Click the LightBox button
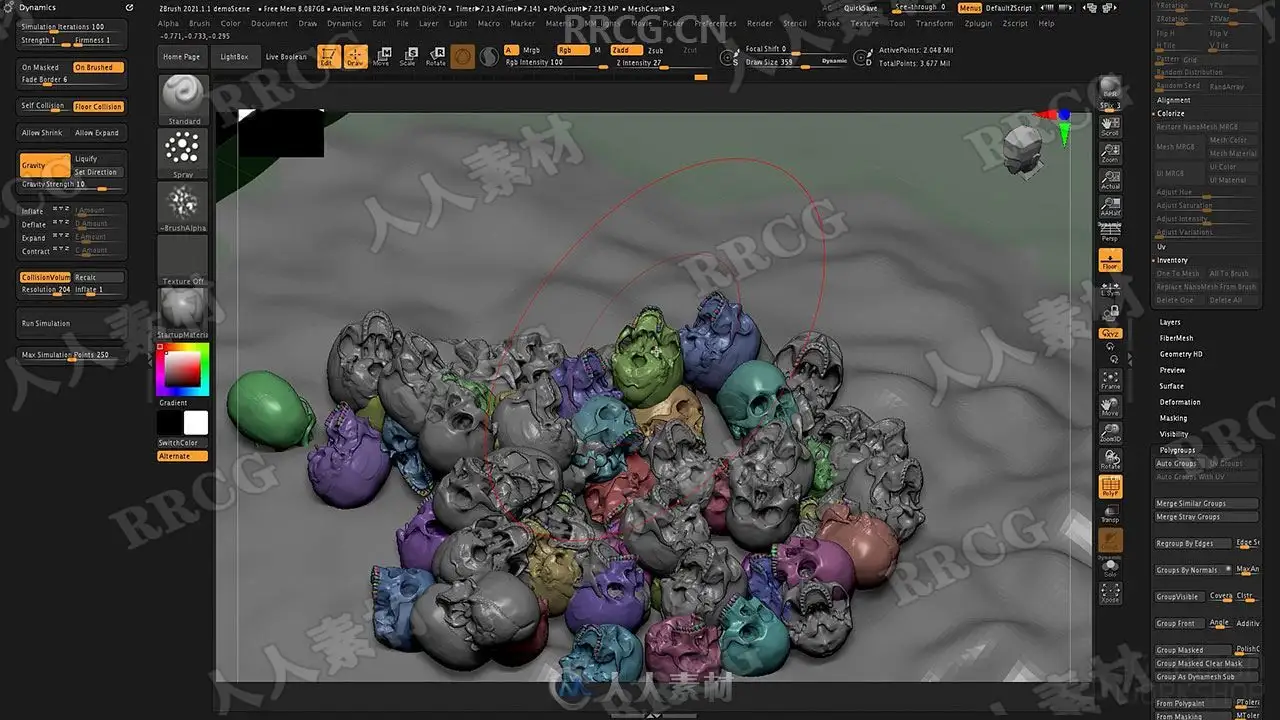The height and width of the screenshot is (720, 1280). pos(236,57)
